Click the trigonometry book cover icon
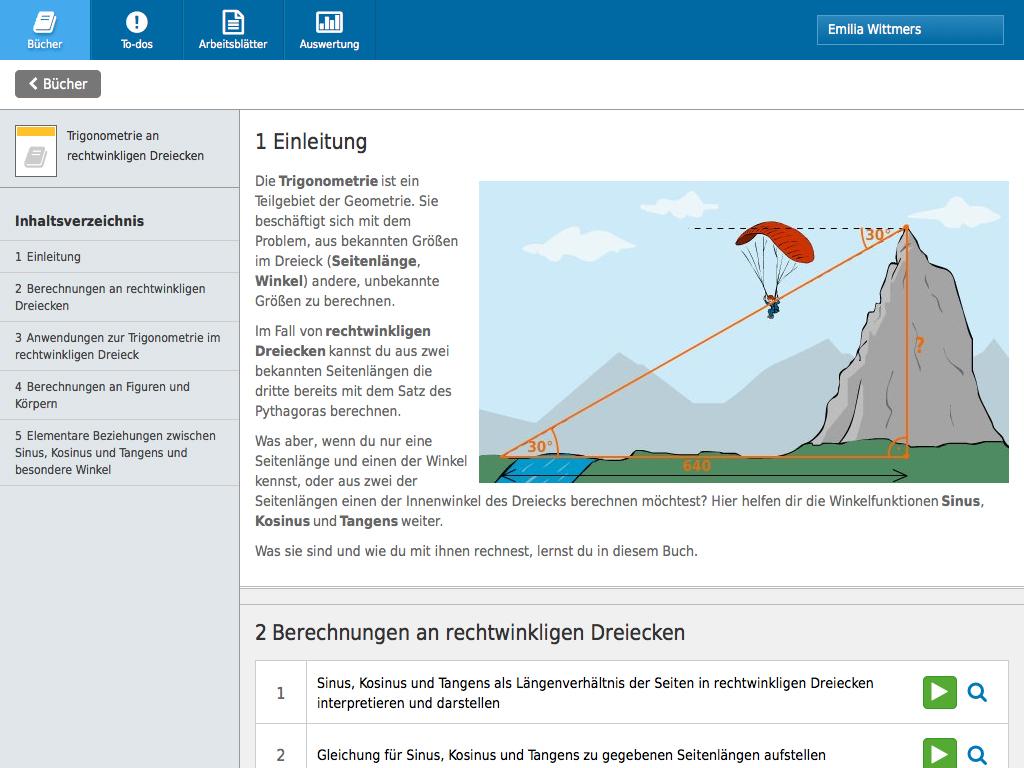The image size is (1024, 768). point(36,150)
